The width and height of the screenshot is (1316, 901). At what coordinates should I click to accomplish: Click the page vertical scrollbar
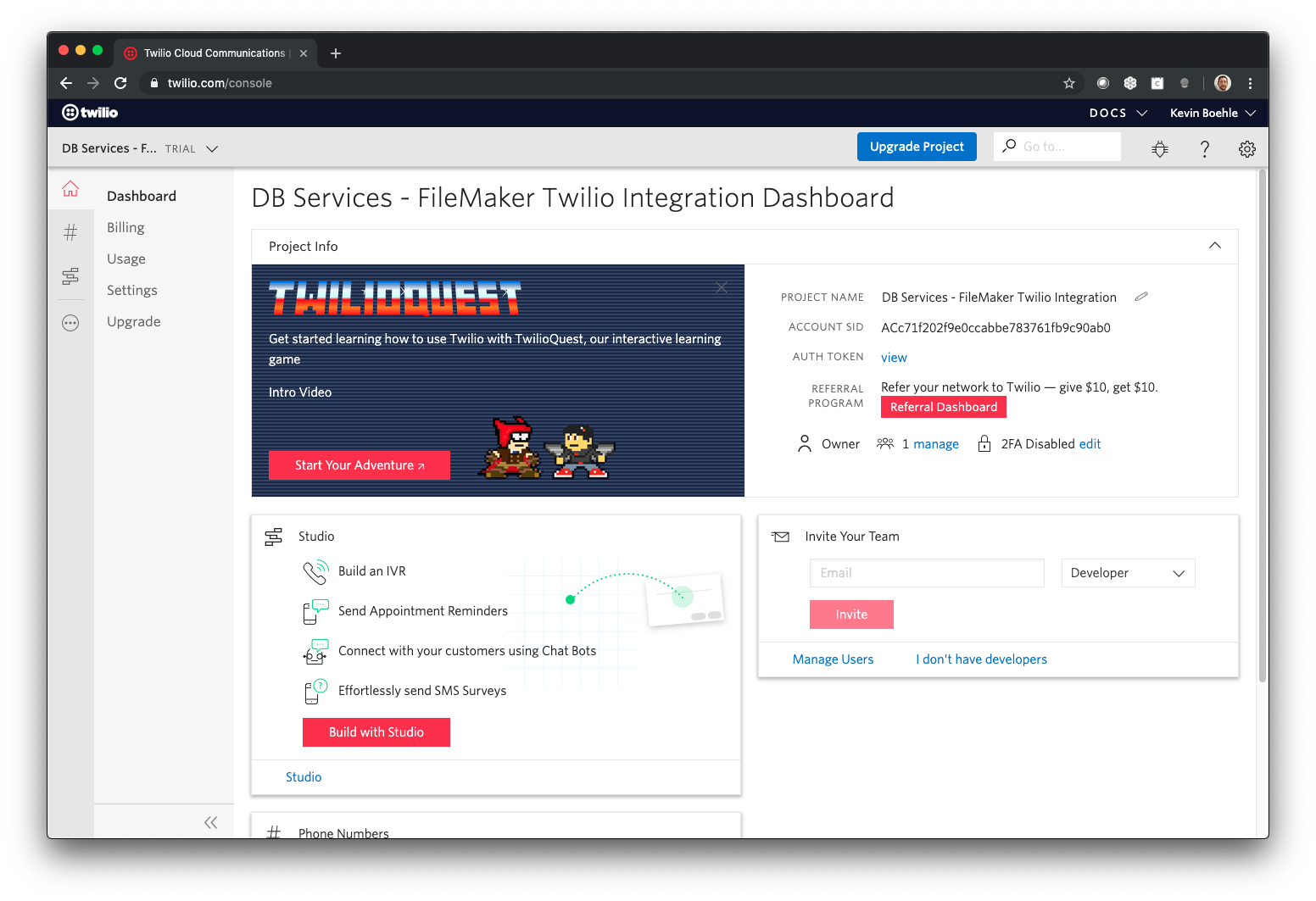click(x=1263, y=424)
